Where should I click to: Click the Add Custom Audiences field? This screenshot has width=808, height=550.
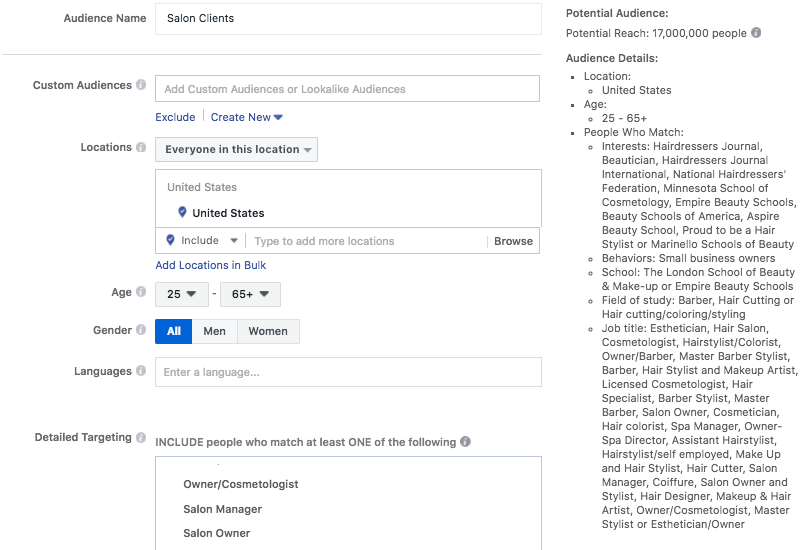click(x=347, y=89)
